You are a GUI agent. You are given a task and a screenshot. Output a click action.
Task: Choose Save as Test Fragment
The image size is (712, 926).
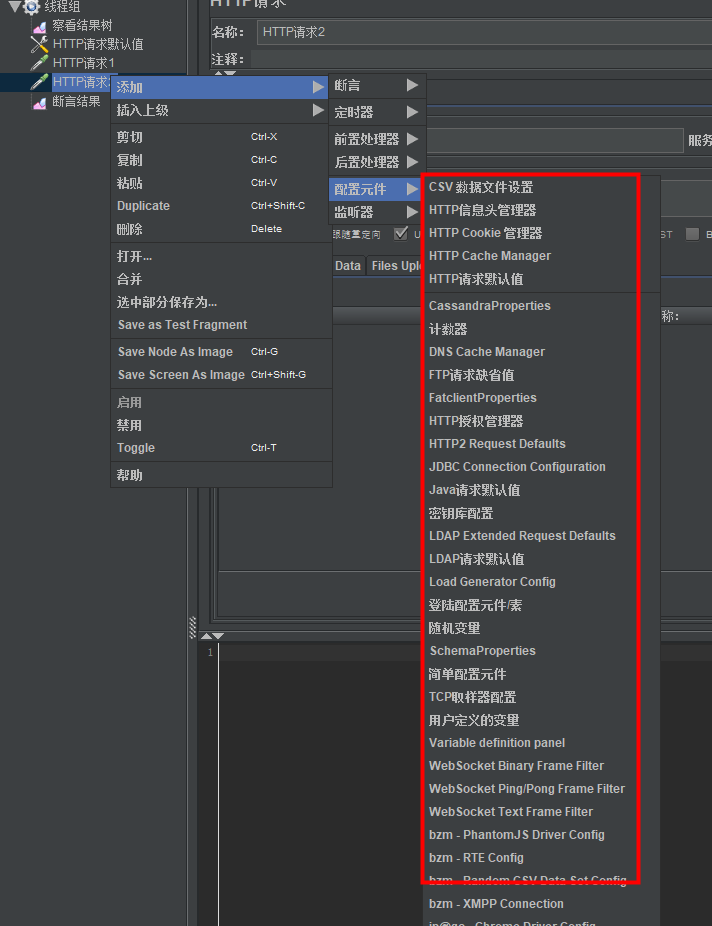(x=221, y=325)
